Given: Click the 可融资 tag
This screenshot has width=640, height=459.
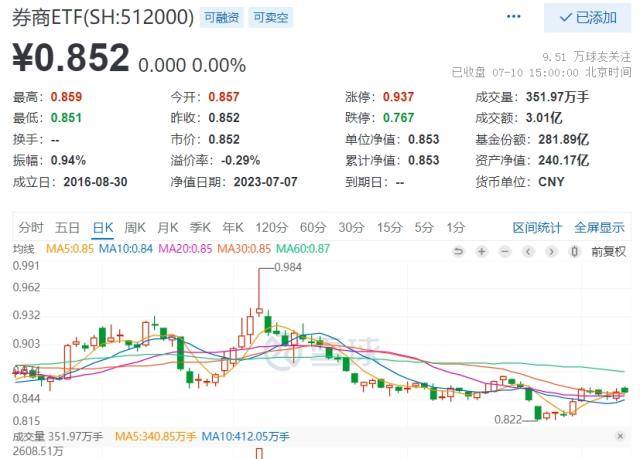Looking at the screenshot, I should pyautogui.click(x=221, y=18).
